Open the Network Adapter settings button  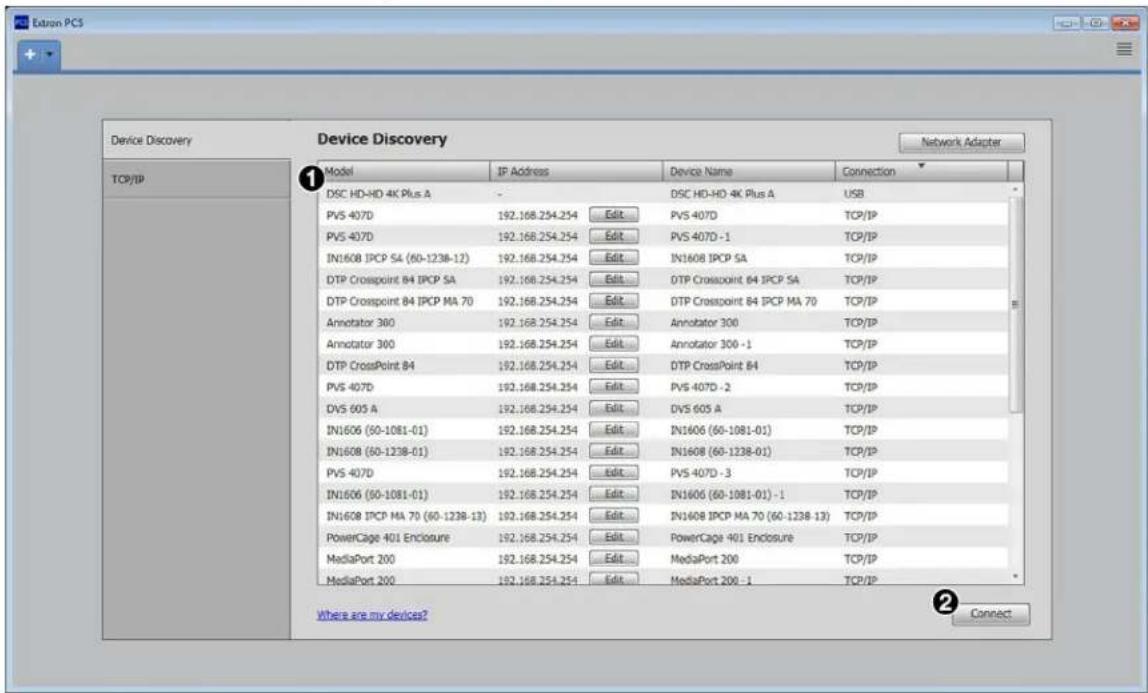[961, 142]
